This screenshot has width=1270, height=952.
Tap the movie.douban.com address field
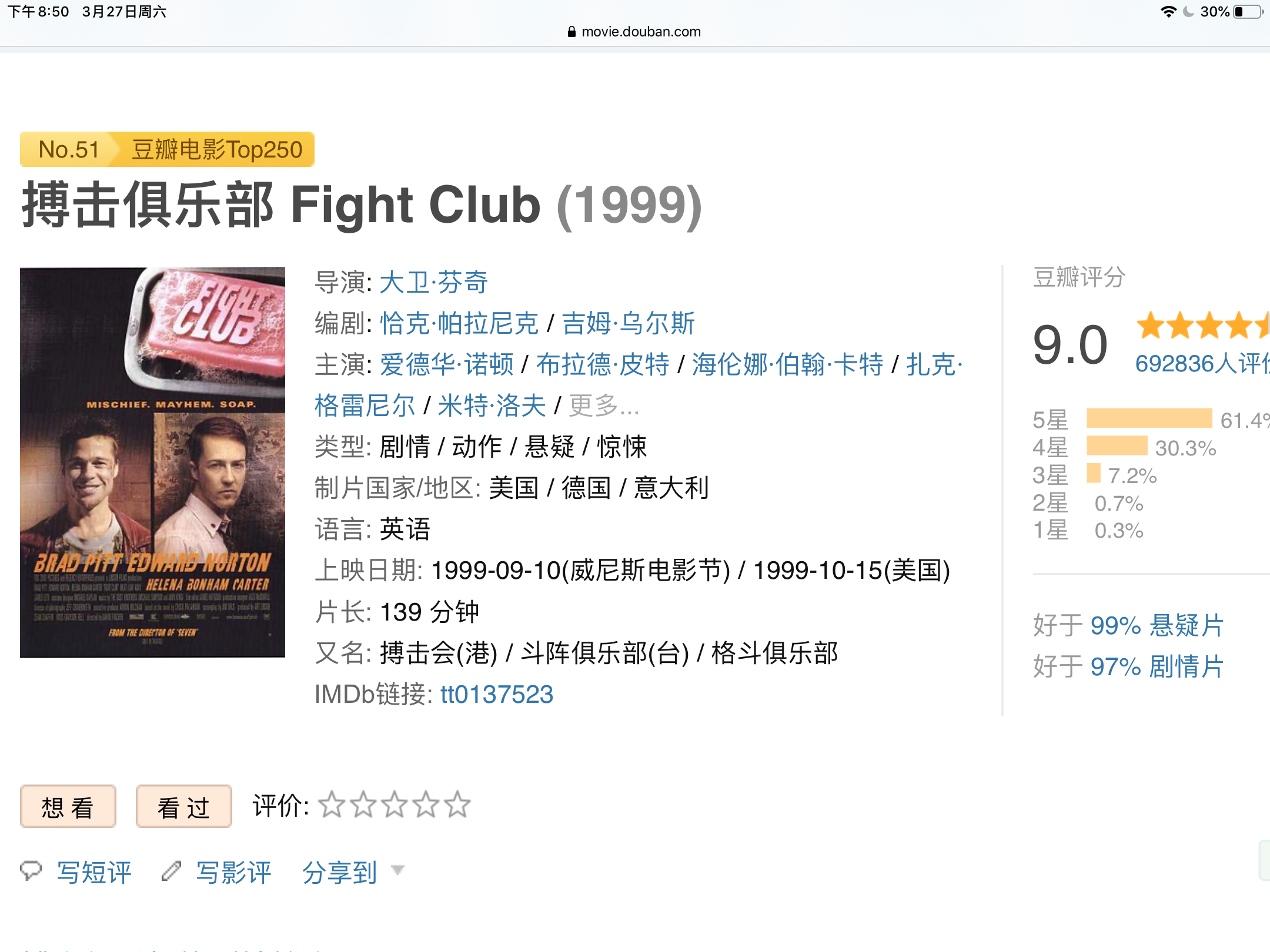(640, 32)
